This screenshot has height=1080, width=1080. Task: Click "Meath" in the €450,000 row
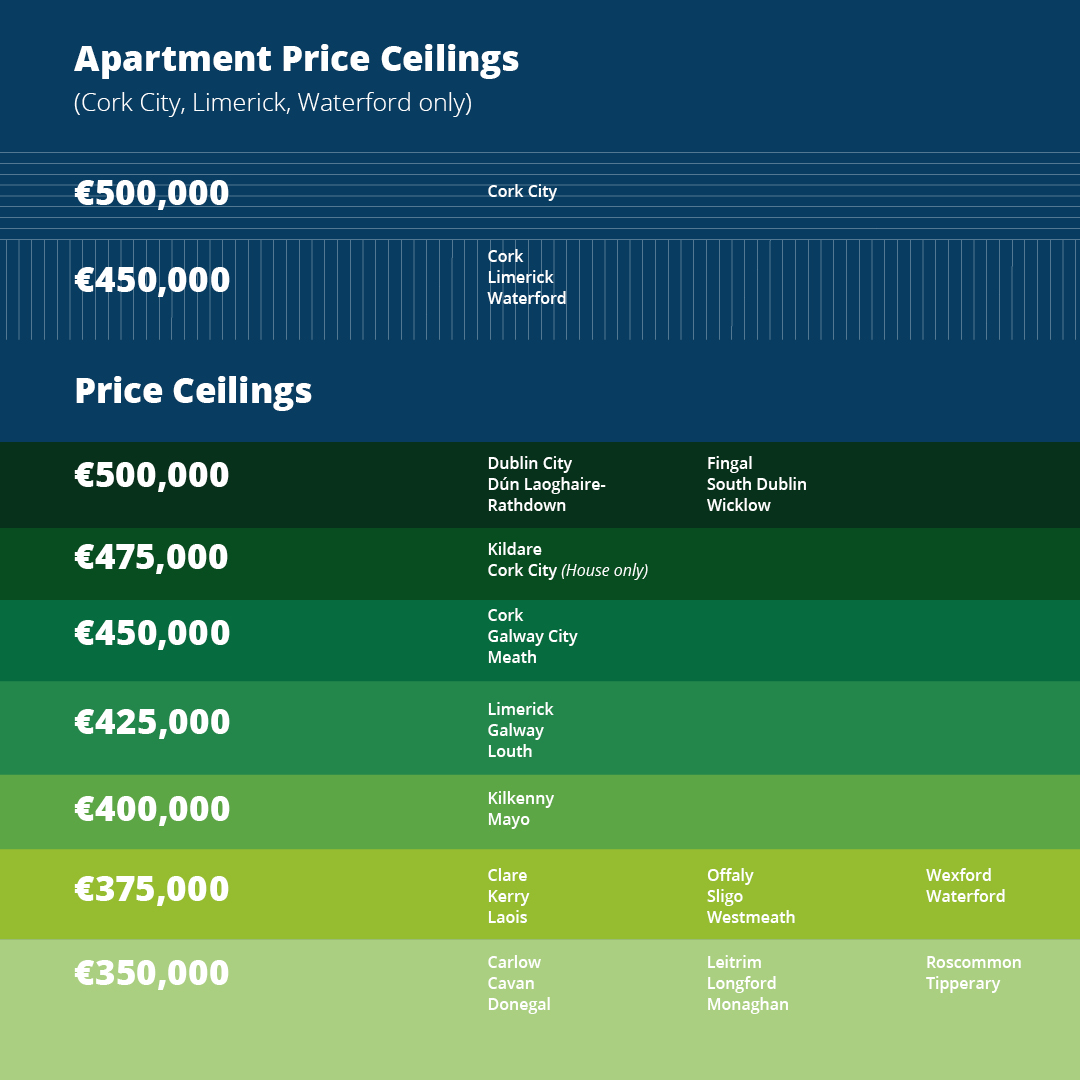tap(512, 657)
